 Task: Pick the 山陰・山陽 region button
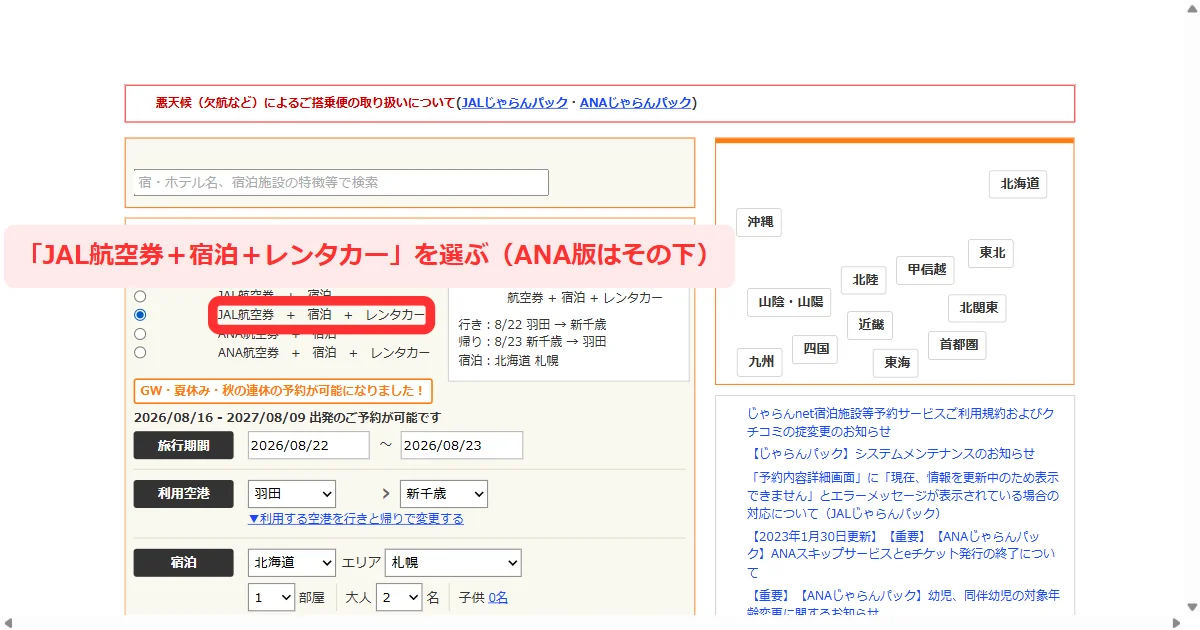[790, 302]
